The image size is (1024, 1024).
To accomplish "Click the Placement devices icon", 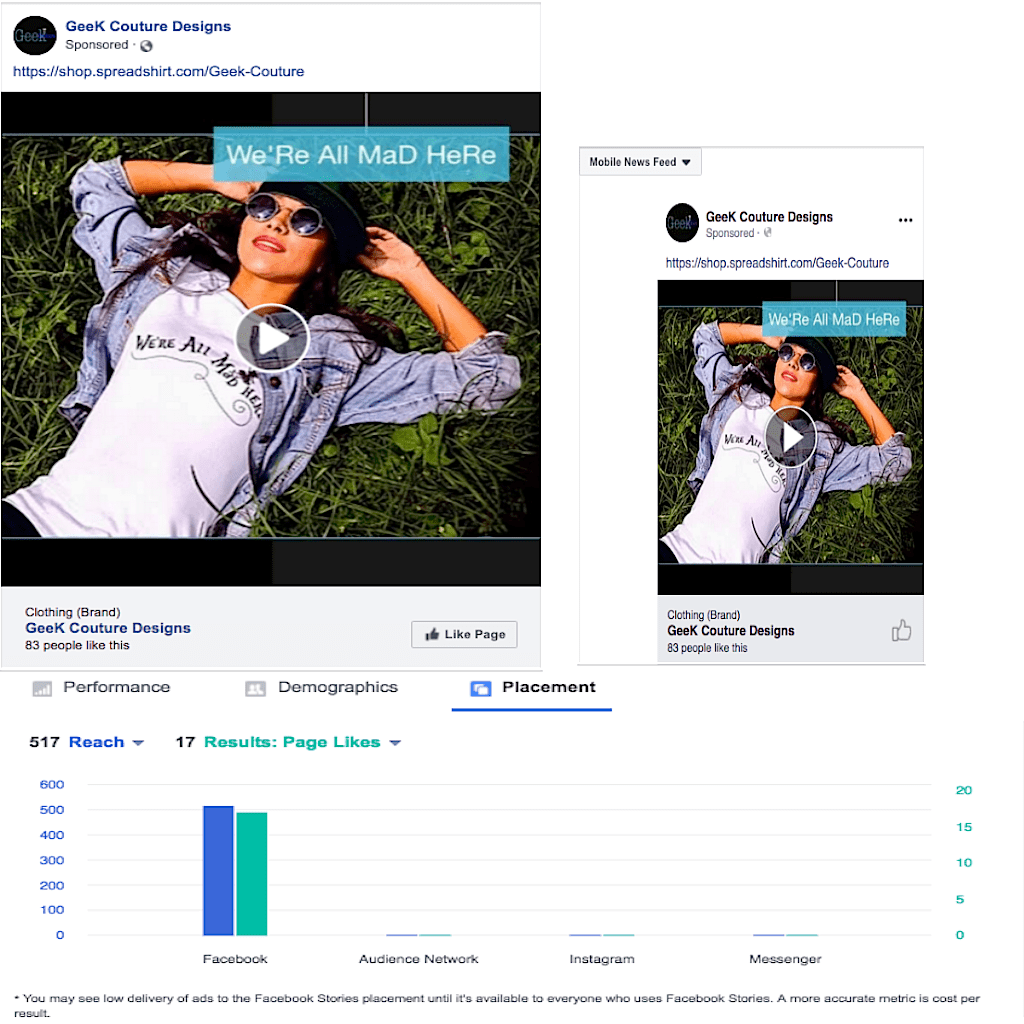I will 480,688.
